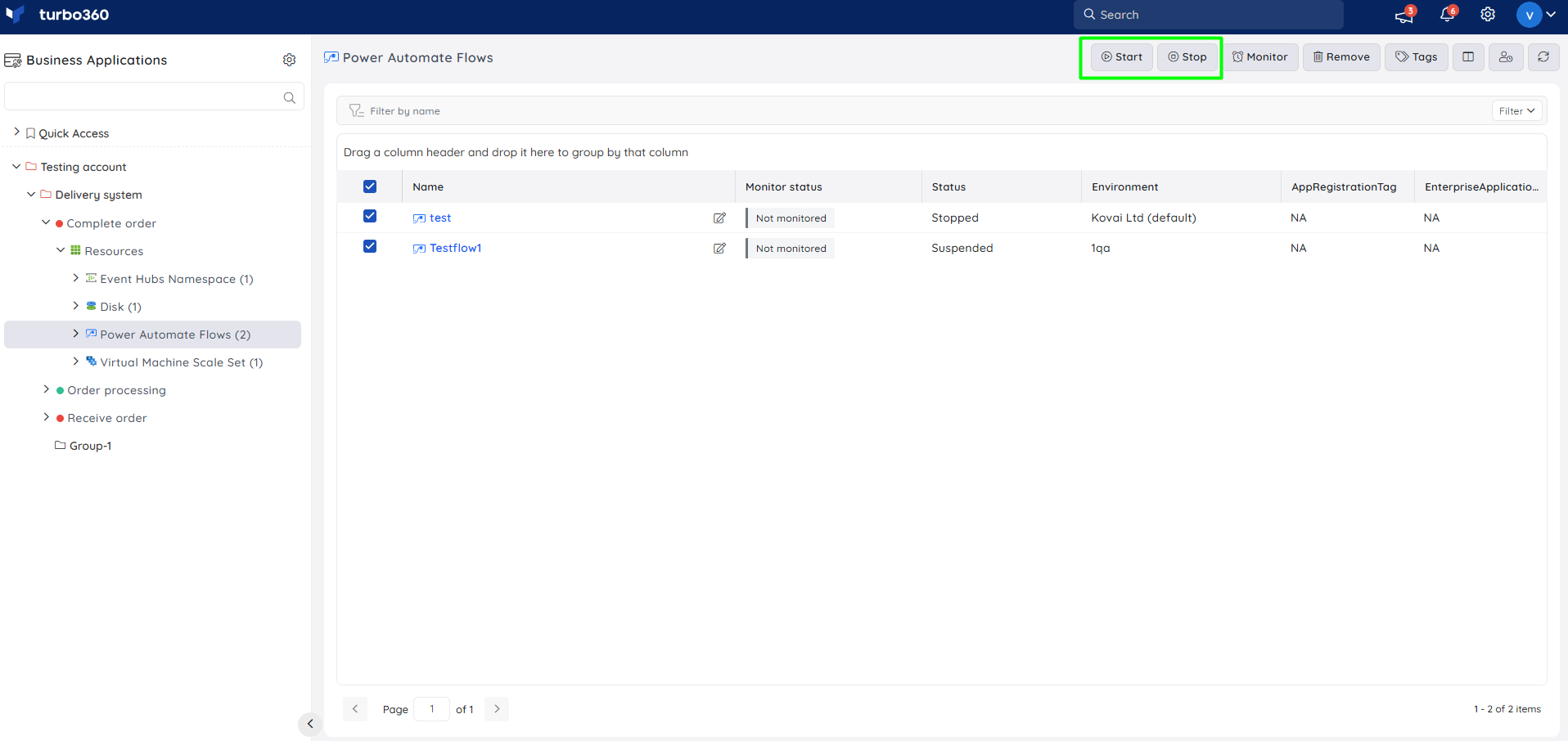Click Not monitored badge for test
The image size is (1568, 741).
coord(791,218)
